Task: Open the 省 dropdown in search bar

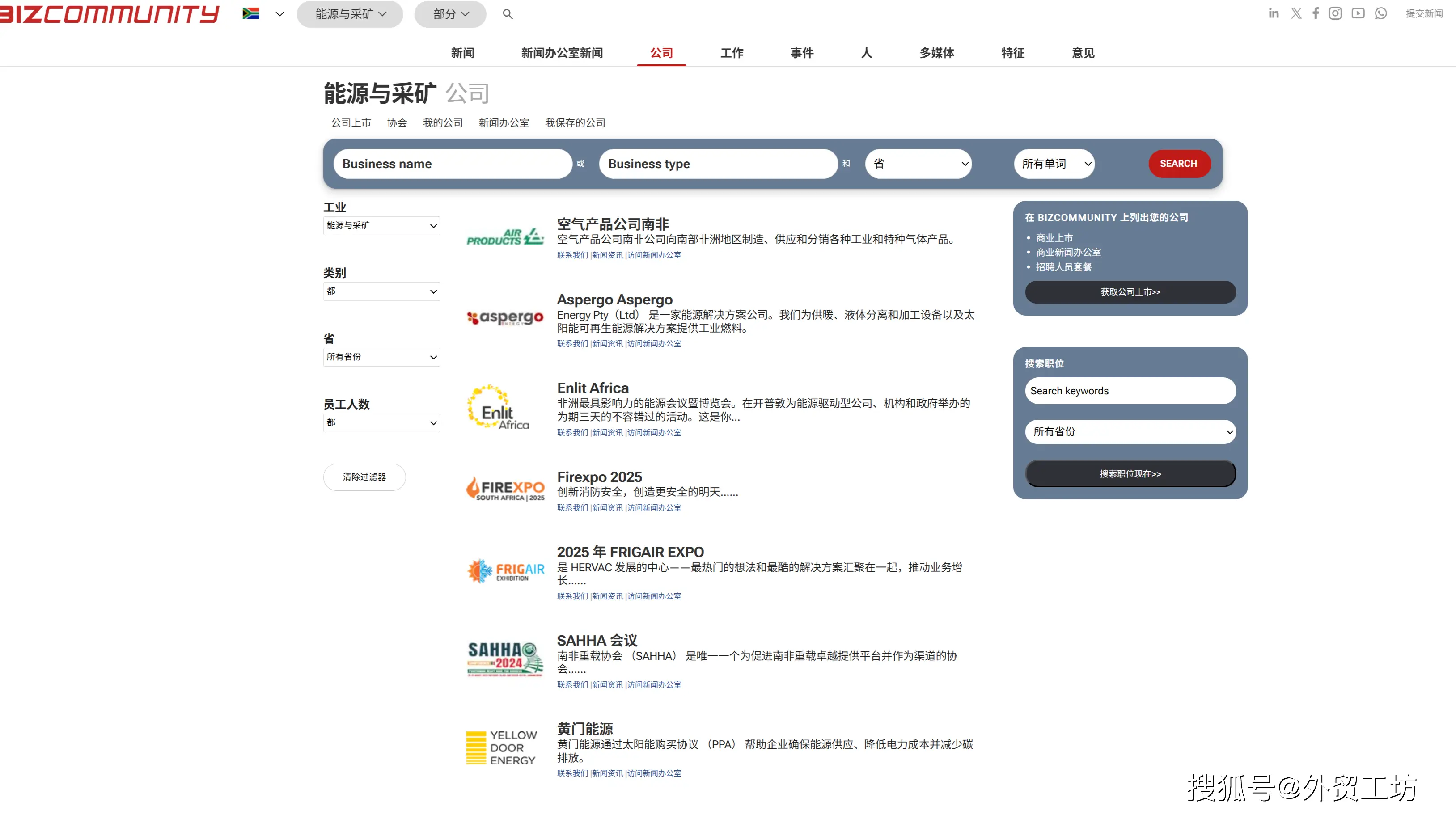Action: click(918, 164)
